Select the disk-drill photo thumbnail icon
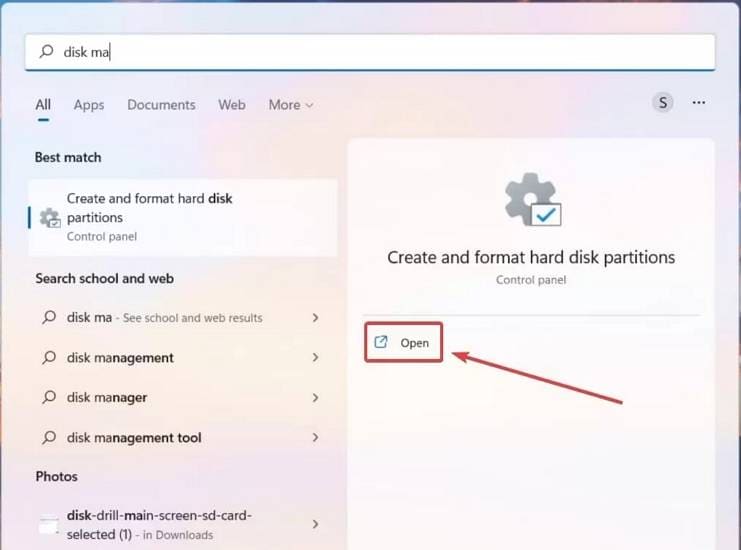This screenshot has height=550, width=741. (49, 524)
